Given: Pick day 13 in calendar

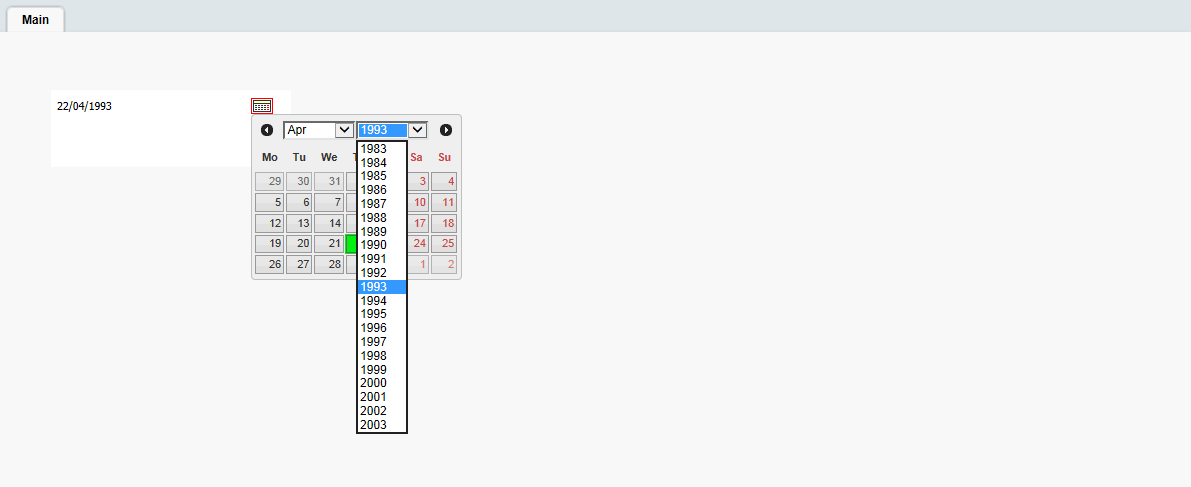Looking at the screenshot, I should tap(299, 223).
